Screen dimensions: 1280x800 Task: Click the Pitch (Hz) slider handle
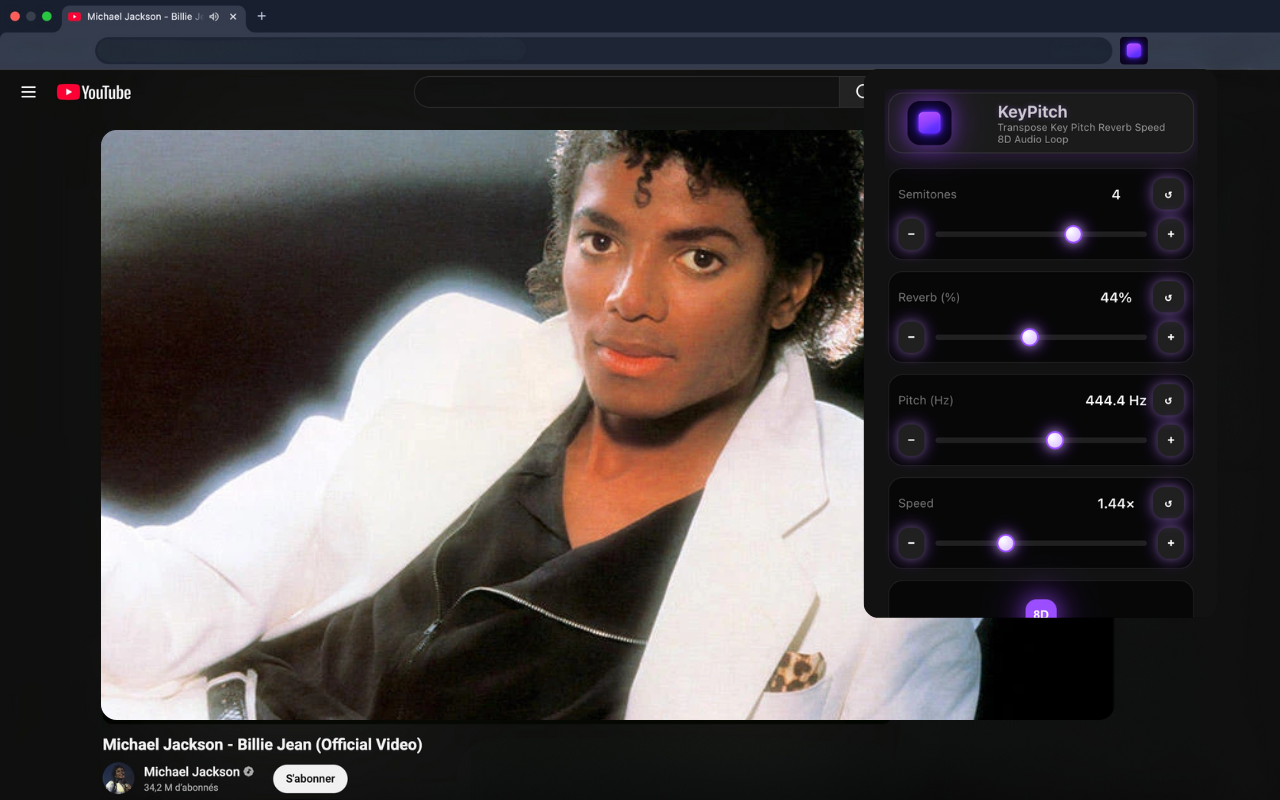(x=1054, y=440)
